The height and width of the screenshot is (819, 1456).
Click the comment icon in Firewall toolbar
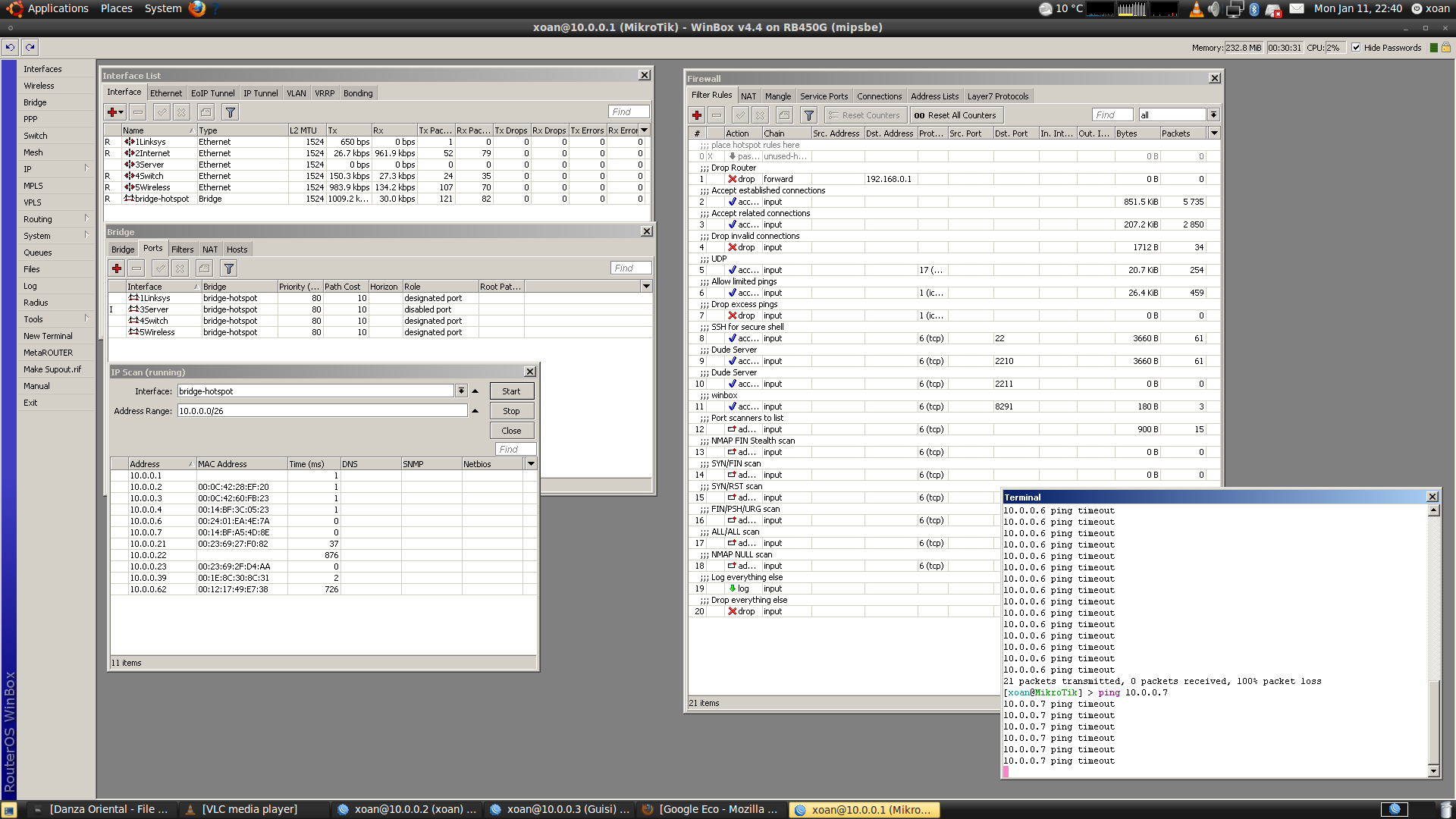785,115
